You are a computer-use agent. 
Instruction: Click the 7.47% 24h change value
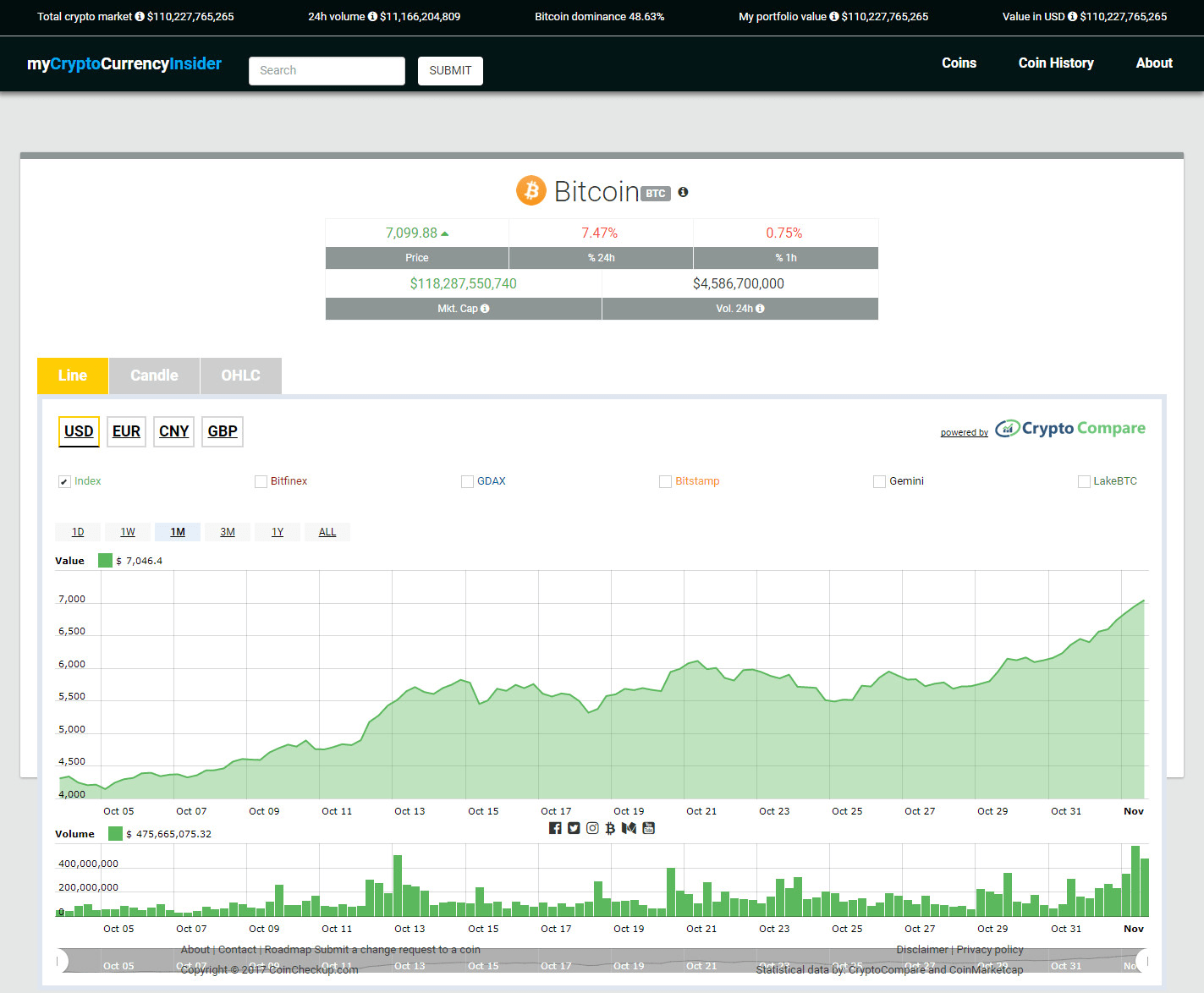point(599,233)
